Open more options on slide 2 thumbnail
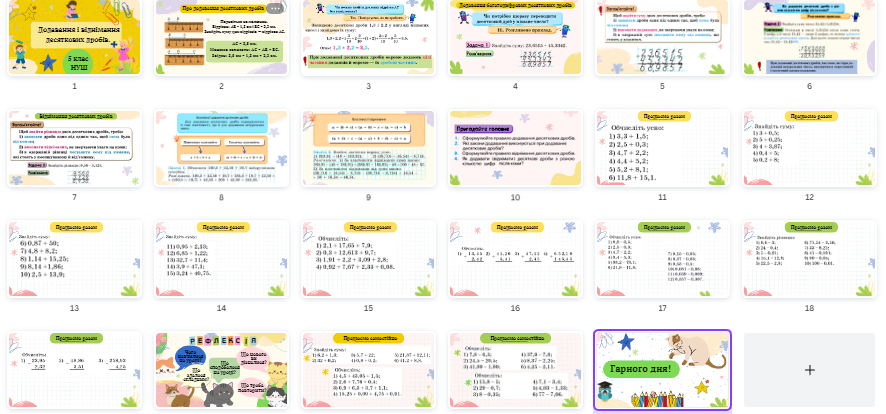The height and width of the screenshot is (414, 886). [x=275, y=8]
